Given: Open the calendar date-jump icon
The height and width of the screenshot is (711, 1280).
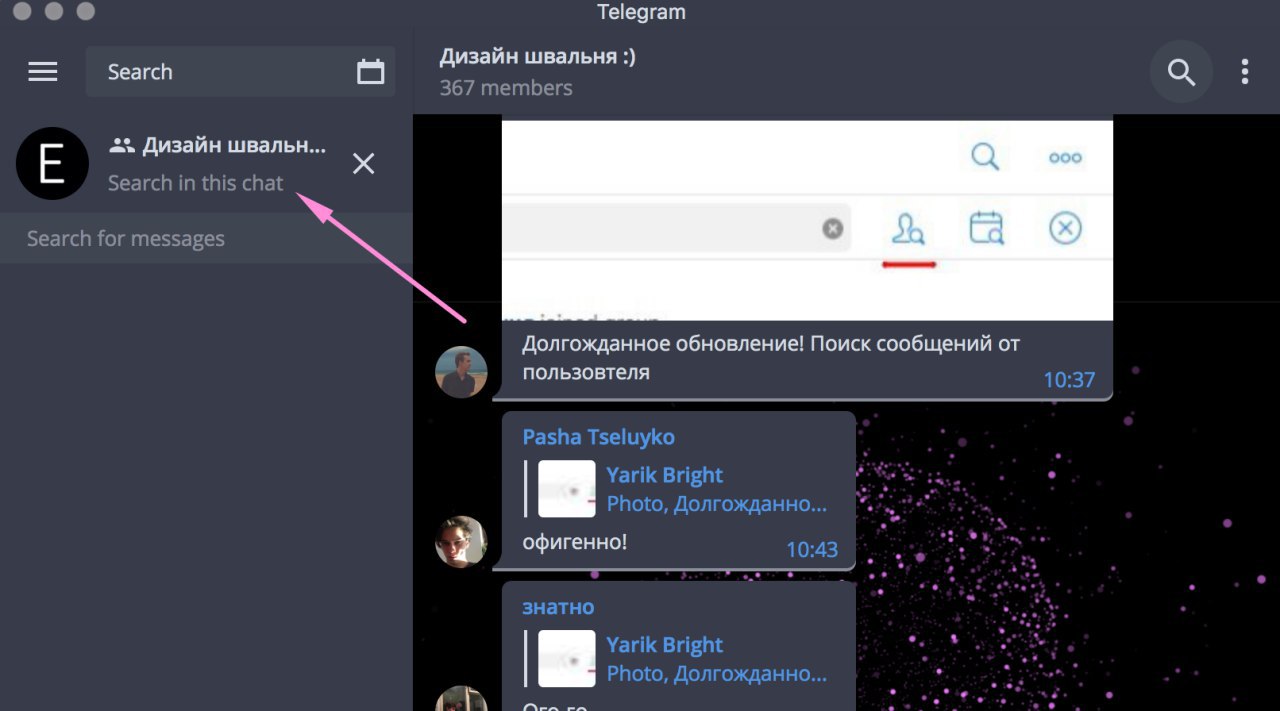Looking at the screenshot, I should pyautogui.click(x=371, y=72).
